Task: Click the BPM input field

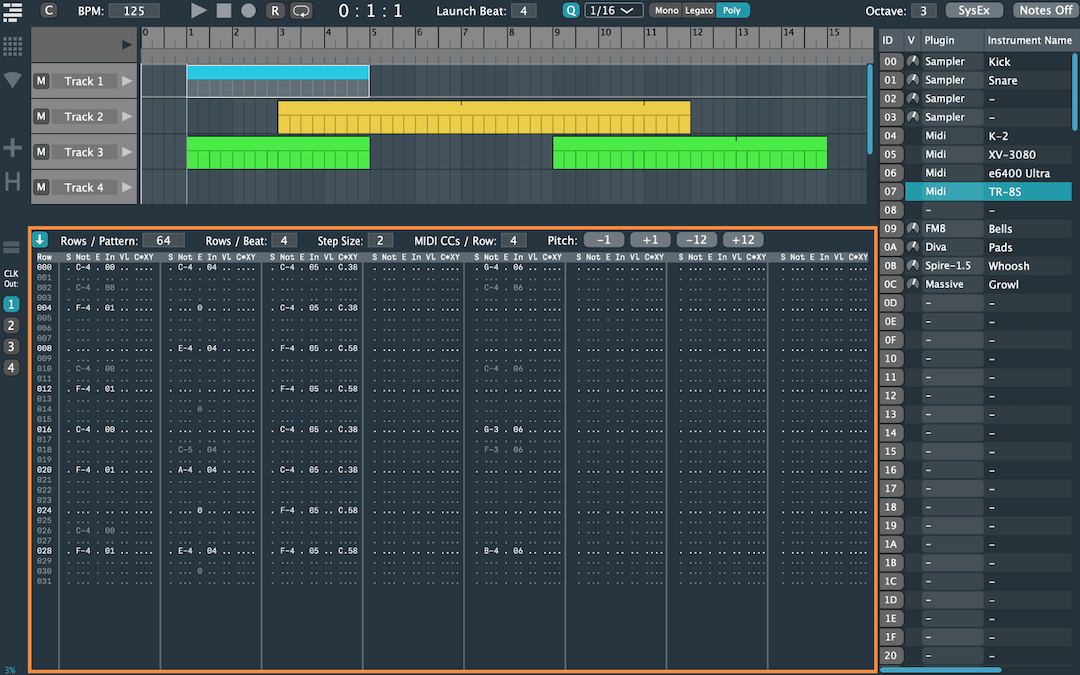Action: tap(134, 11)
